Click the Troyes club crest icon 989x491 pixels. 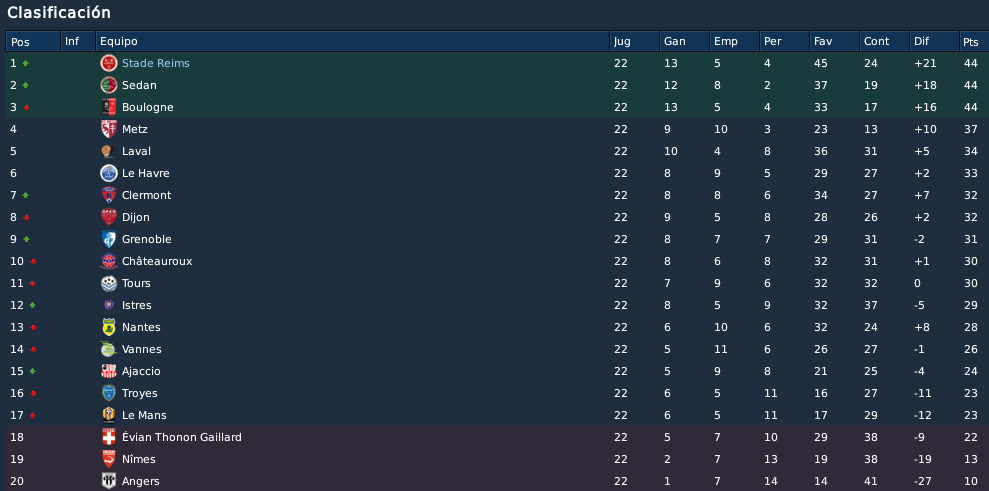click(x=108, y=393)
